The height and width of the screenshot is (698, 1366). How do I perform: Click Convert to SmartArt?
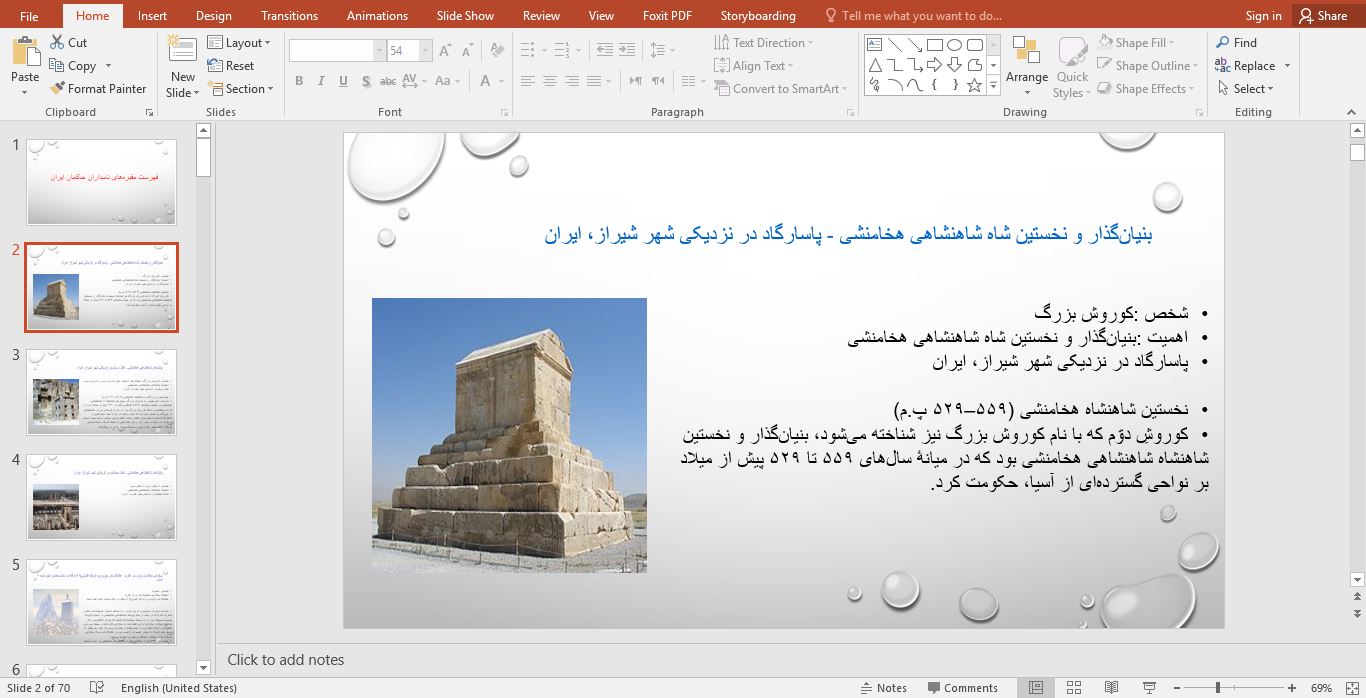(x=780, y=89)
